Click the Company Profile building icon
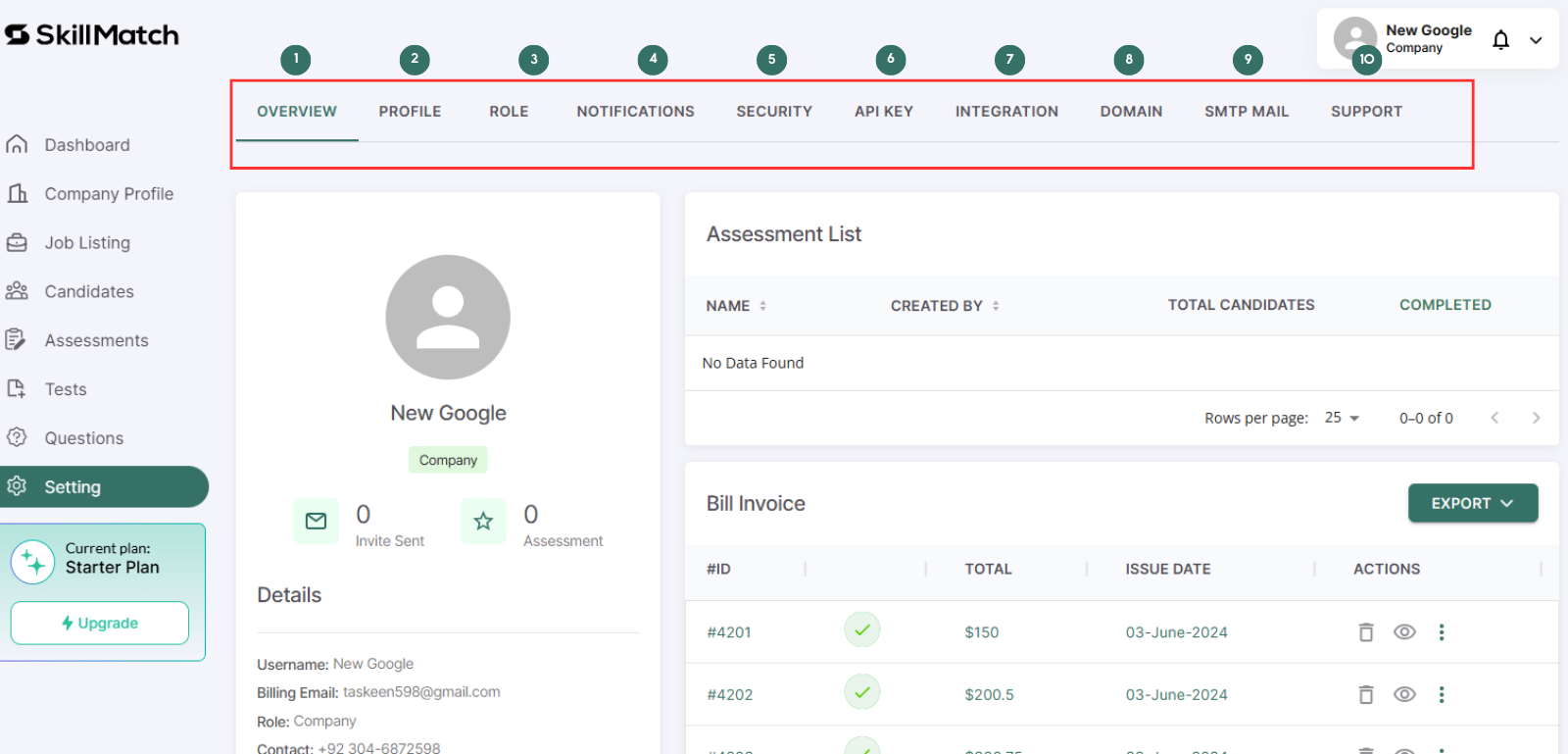 click(x=17, y=193)
